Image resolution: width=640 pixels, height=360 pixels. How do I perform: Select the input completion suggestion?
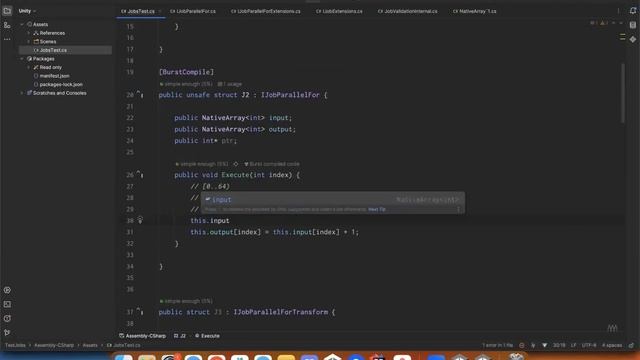333,200
